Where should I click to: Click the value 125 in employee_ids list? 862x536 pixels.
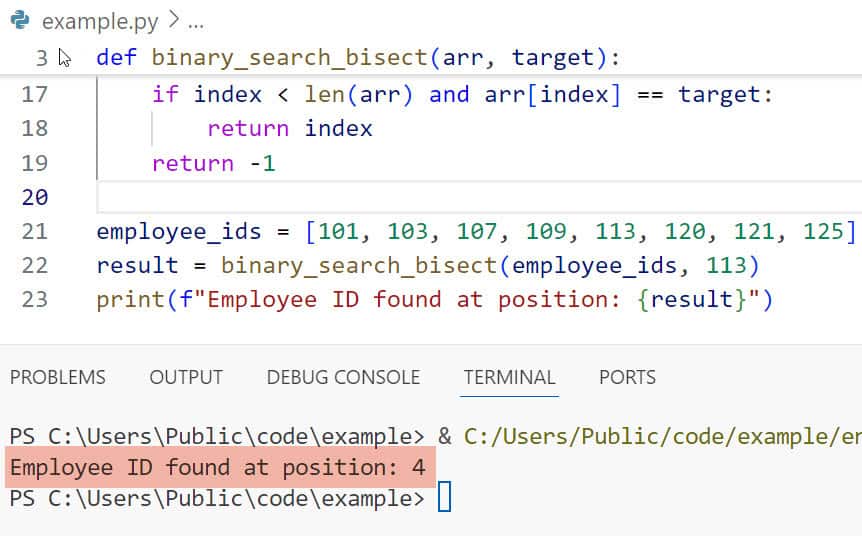[824, 231]
